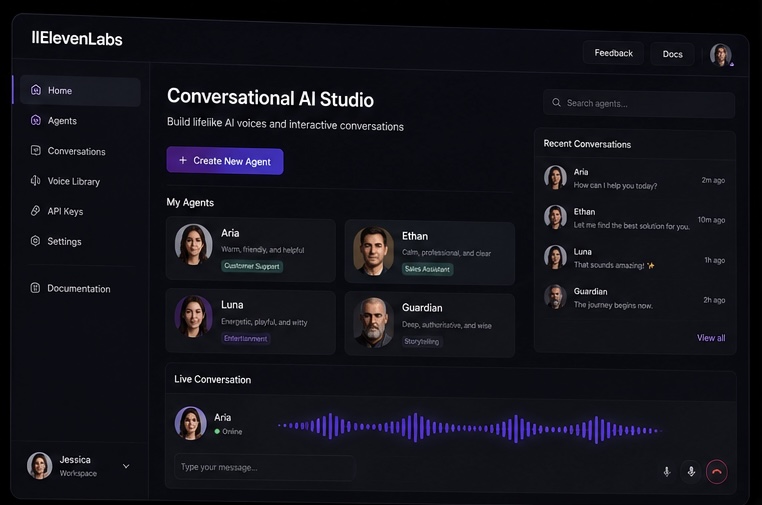This screenshot has width=762, height=505.
Task: Click Create New Agent button
Action: [x=225, y=161]
